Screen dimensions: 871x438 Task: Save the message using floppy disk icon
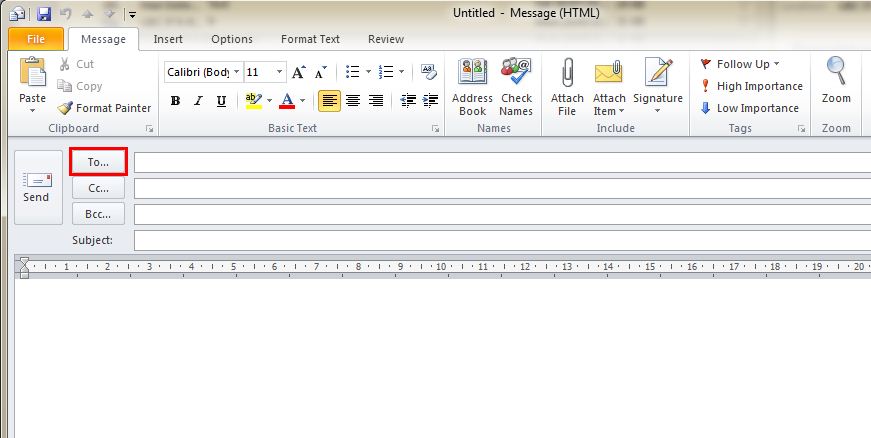[43, 15]
